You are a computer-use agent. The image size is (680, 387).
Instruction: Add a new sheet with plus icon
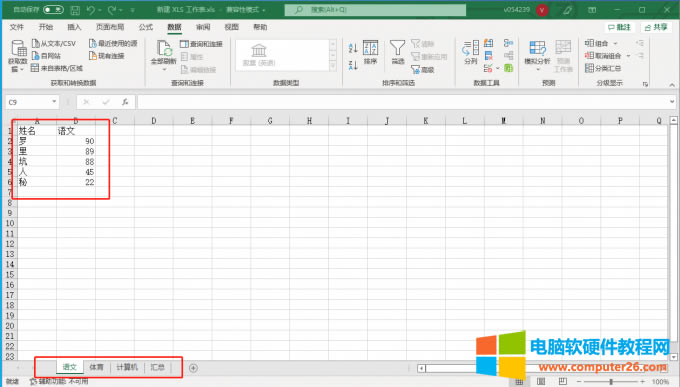193,368
